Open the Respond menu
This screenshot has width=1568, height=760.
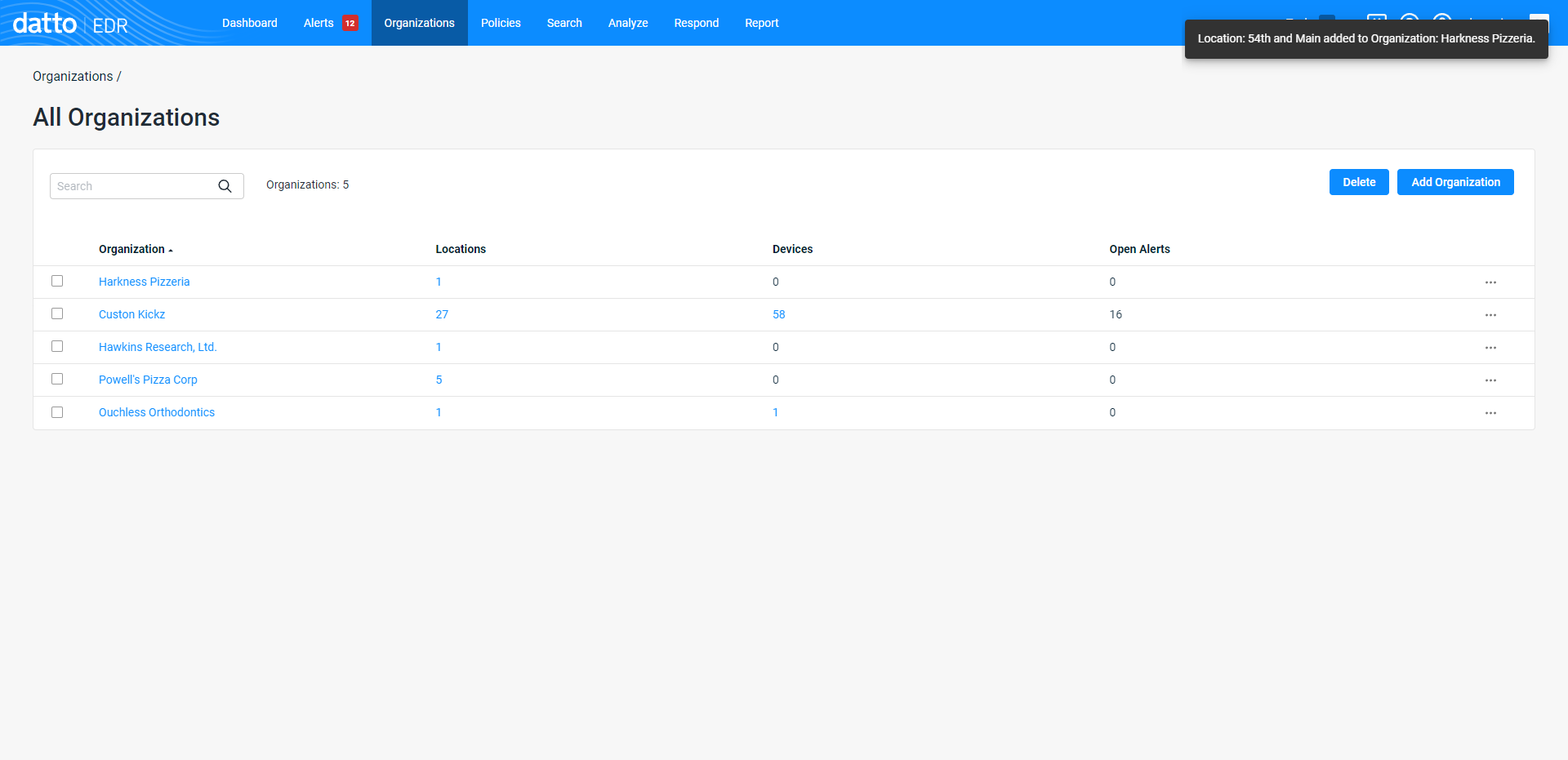tap(697, 23)
